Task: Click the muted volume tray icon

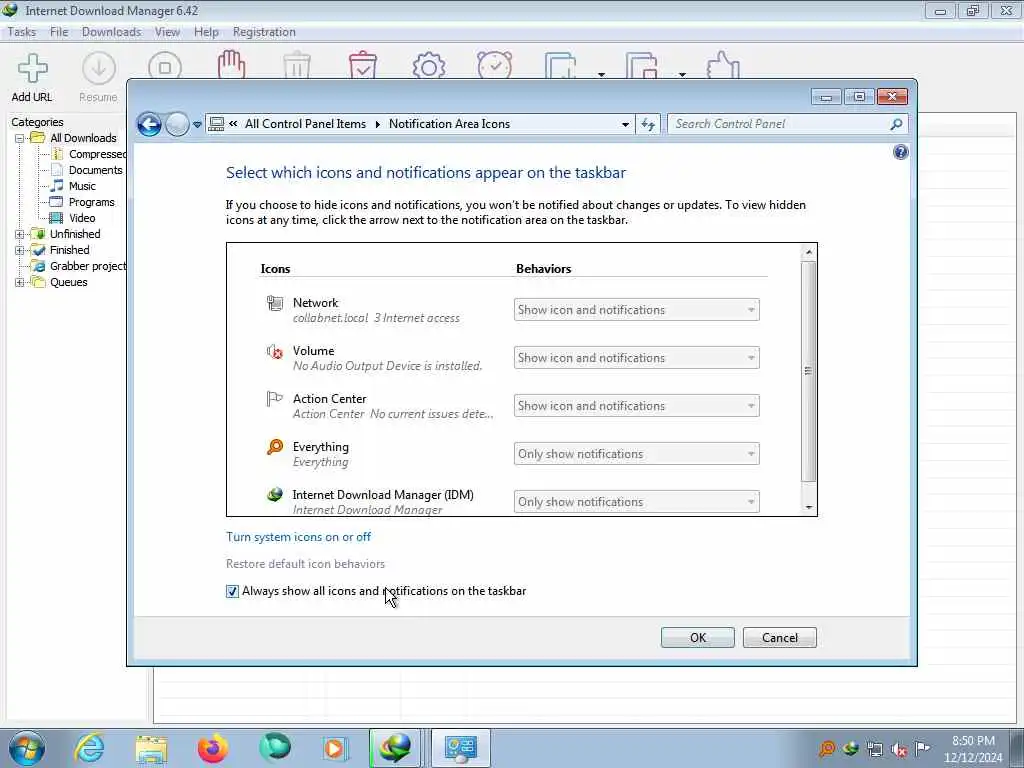Action: 899,750
